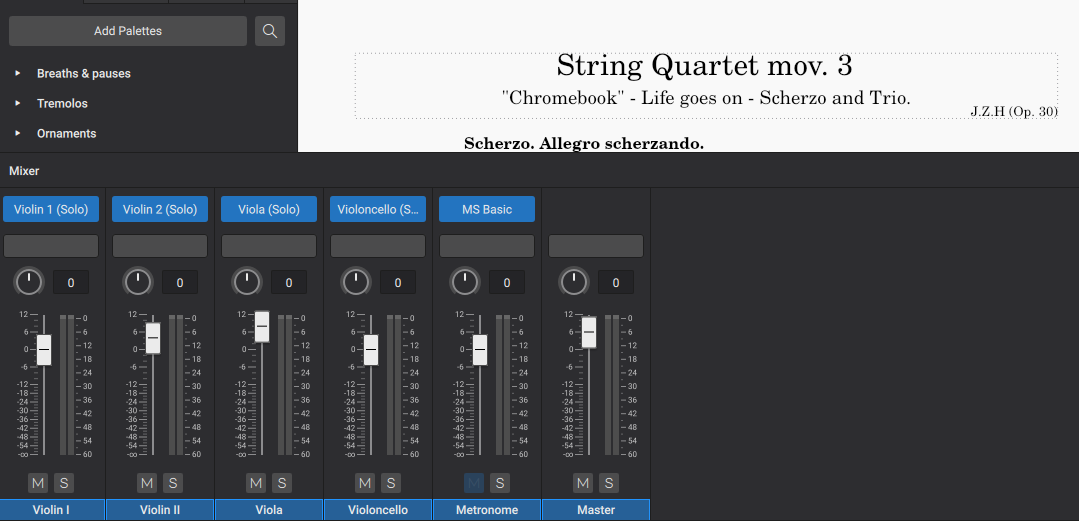Expand the Ornaments palette

pos(18,133)
